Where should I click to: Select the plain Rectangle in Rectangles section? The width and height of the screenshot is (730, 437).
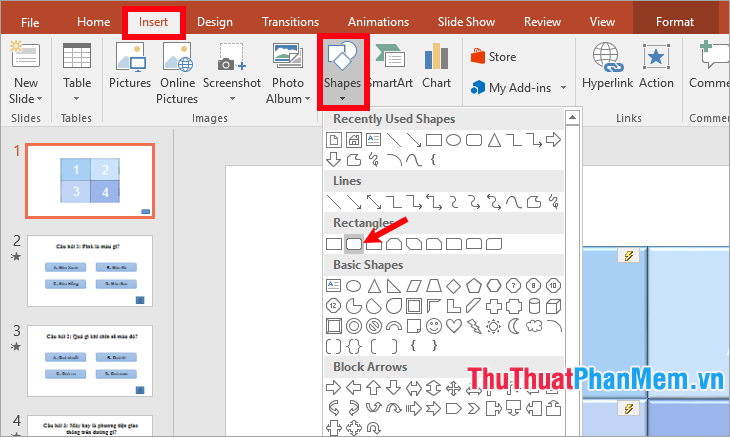(334, 243)
